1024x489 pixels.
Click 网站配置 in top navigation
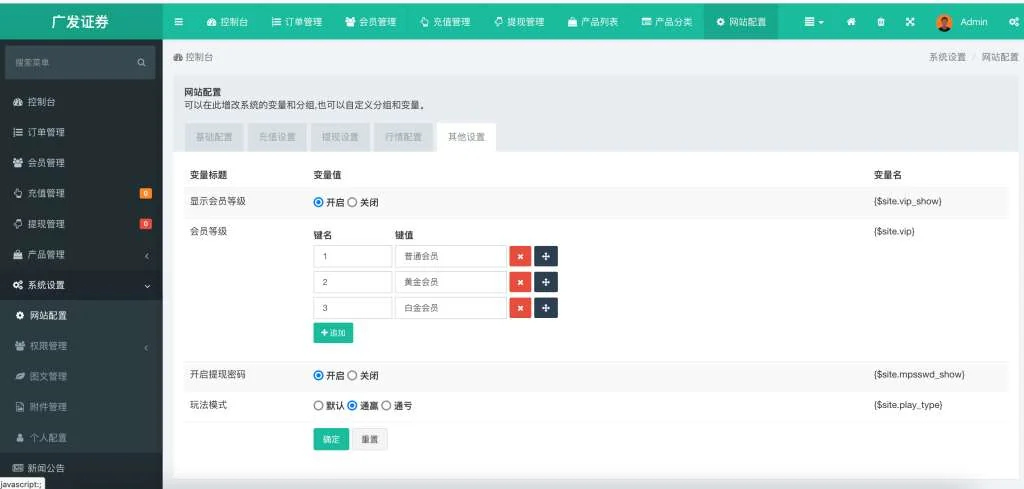coord(741,22)
